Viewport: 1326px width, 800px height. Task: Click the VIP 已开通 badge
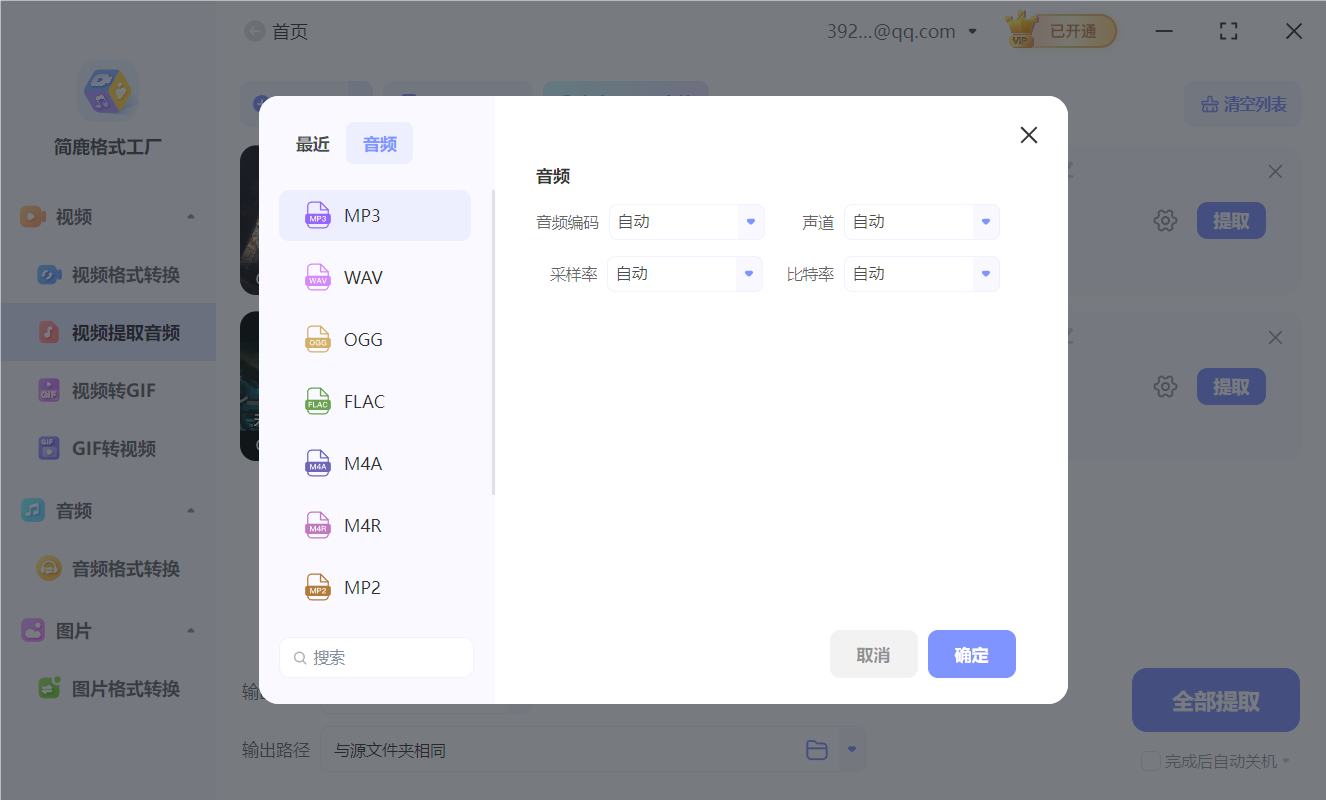point(1059,31)
